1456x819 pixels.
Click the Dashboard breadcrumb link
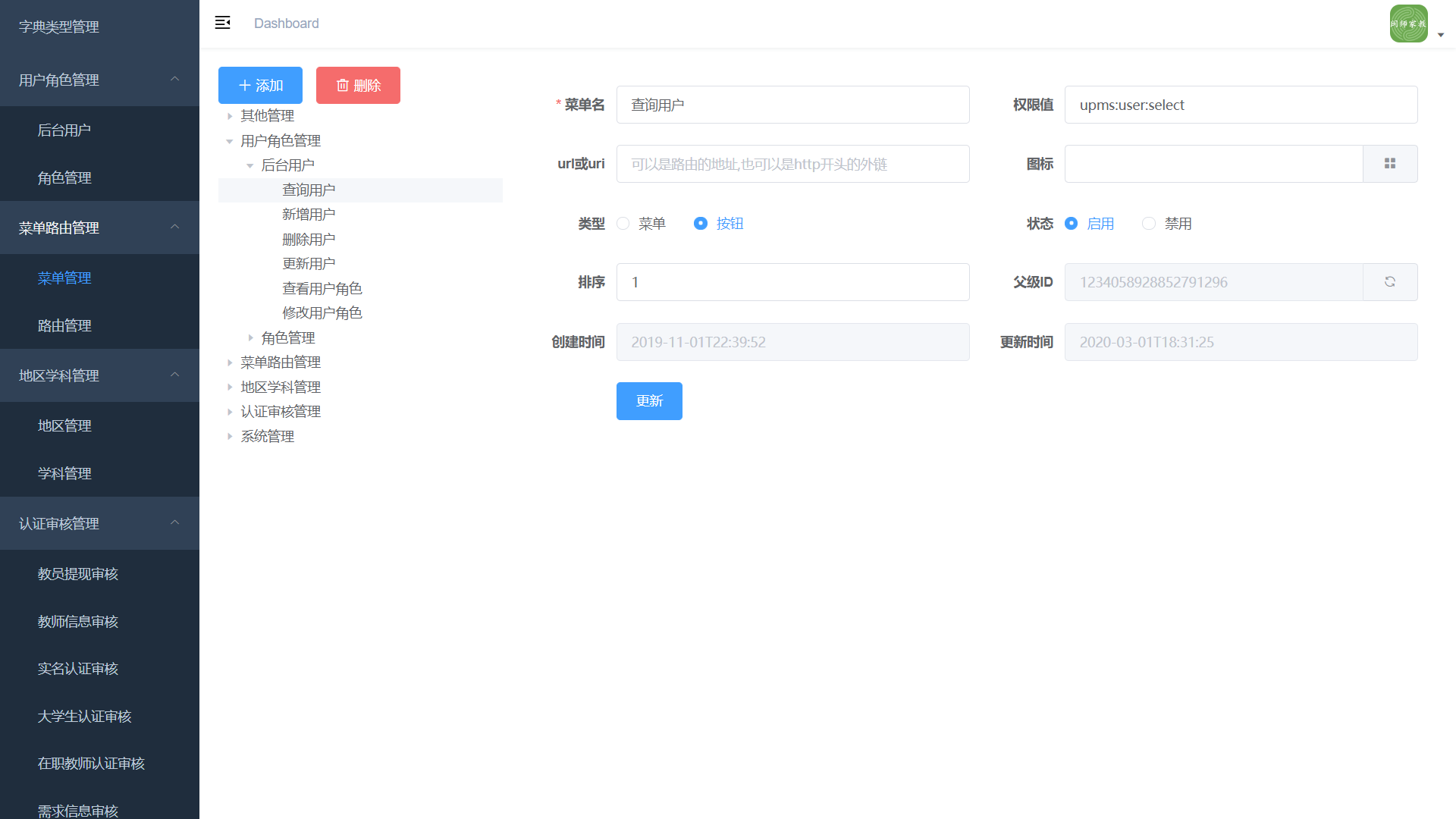pyautogui.click(x=286, y=24)
